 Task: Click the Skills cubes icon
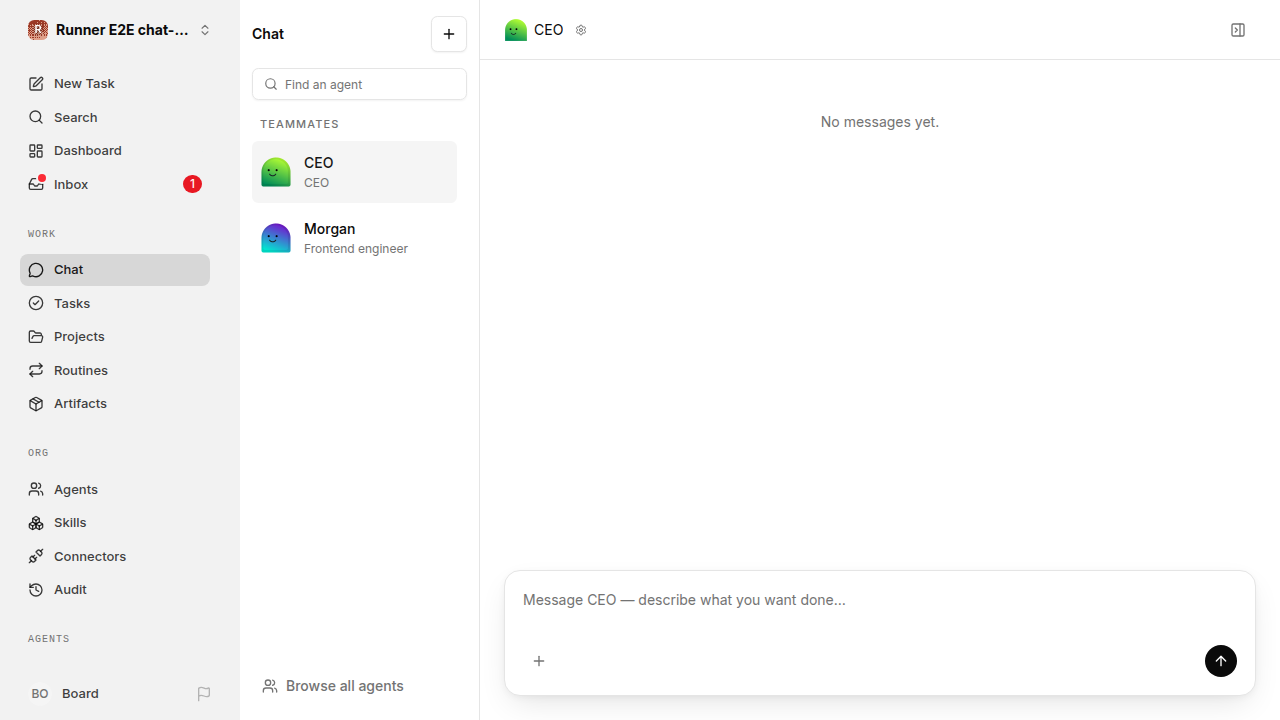click(x=36, y=523)
